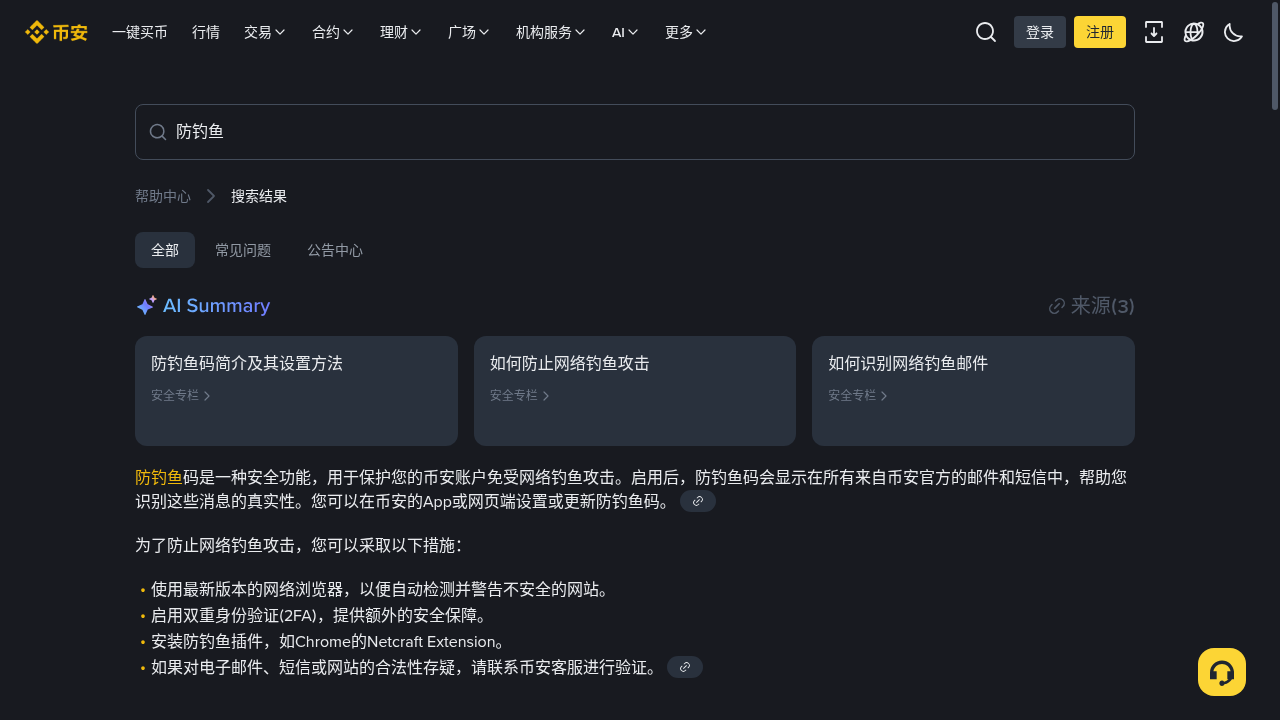The width and height of the screenshot is (1280, 720).
Task: Open 一键买币 in the navigation
Action: 140,32
